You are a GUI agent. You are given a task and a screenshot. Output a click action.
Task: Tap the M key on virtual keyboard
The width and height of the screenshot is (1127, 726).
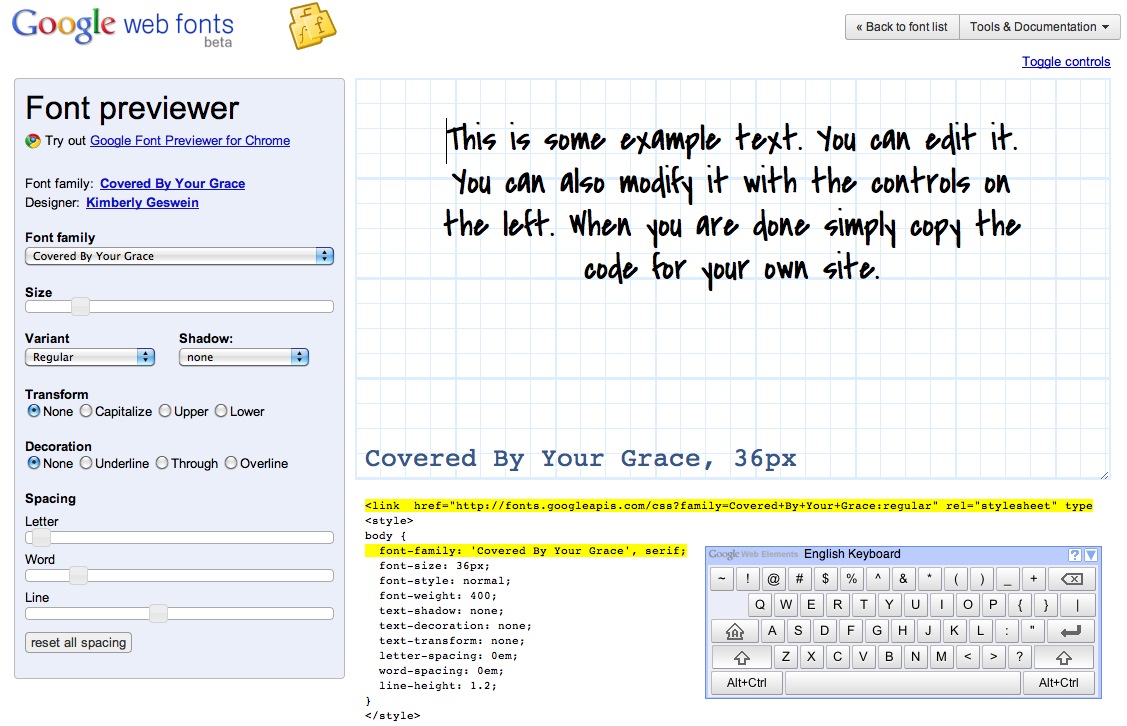pyautogui.click(x=942, y=657)
